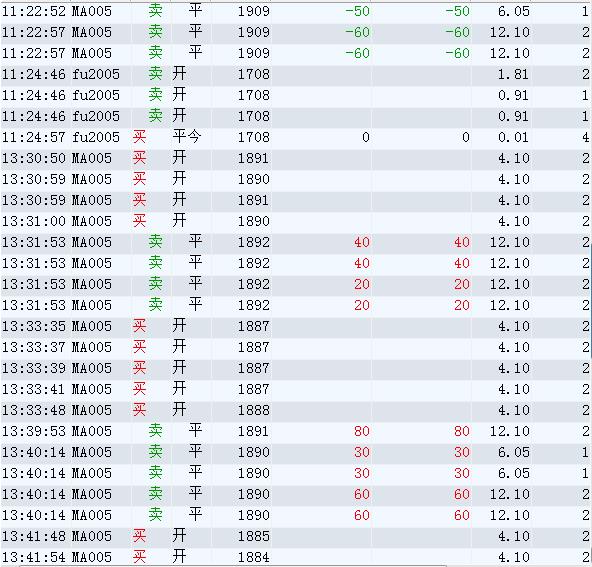Image resolution: width=592 pixels, height=567 pixels.
Task: Click the 1.81 fee cell
Action: pos(513,74)
